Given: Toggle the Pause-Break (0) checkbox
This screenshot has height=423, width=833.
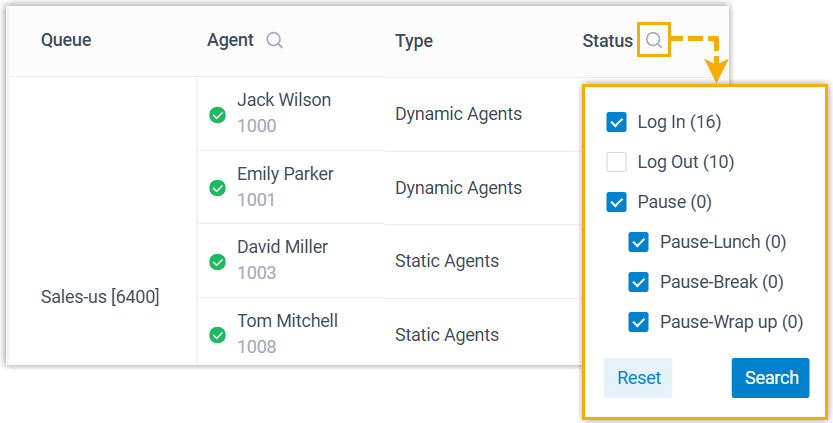Looking at the screenshot, I should (638, 282).
